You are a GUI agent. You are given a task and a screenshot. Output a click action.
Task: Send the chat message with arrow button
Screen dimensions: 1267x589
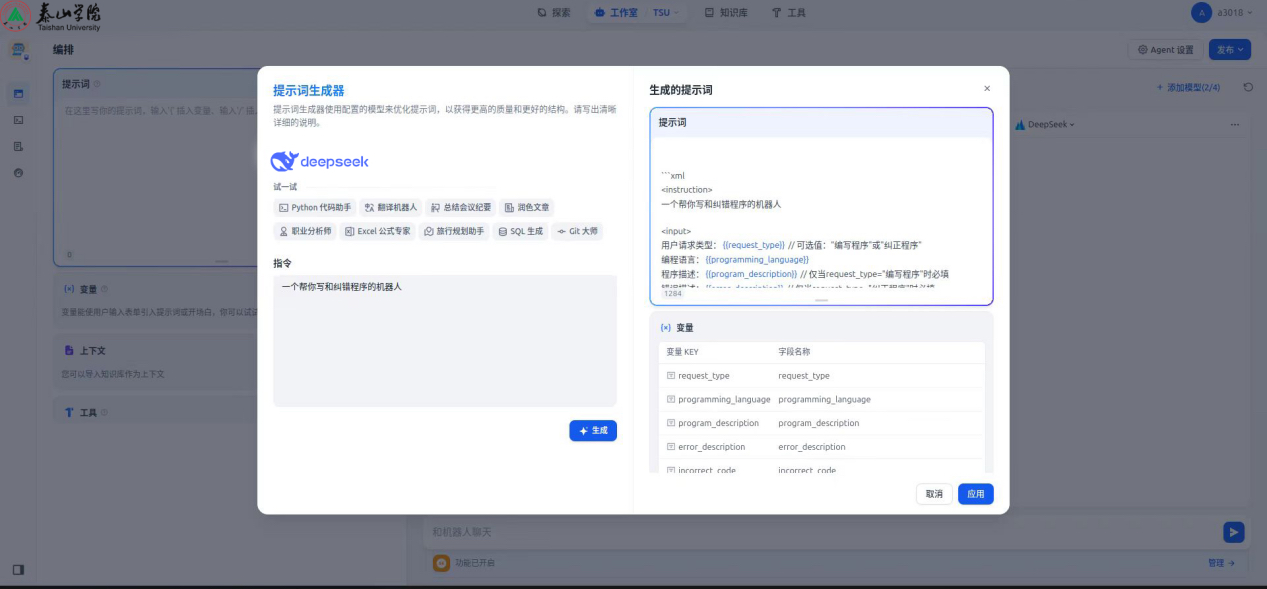coord(1234,532)
